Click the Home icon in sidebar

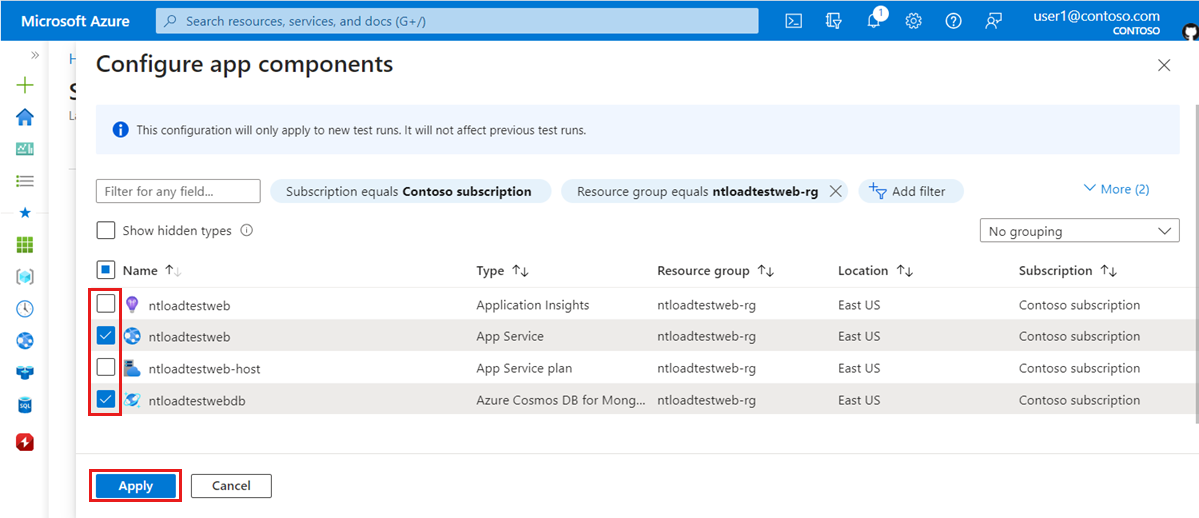point(25,117)
